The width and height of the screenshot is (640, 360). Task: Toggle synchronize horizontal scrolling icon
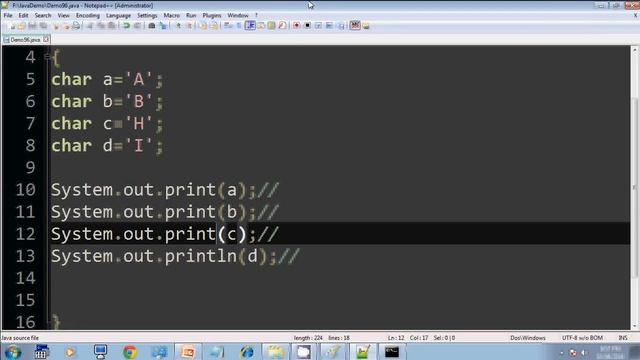(214, 26)
